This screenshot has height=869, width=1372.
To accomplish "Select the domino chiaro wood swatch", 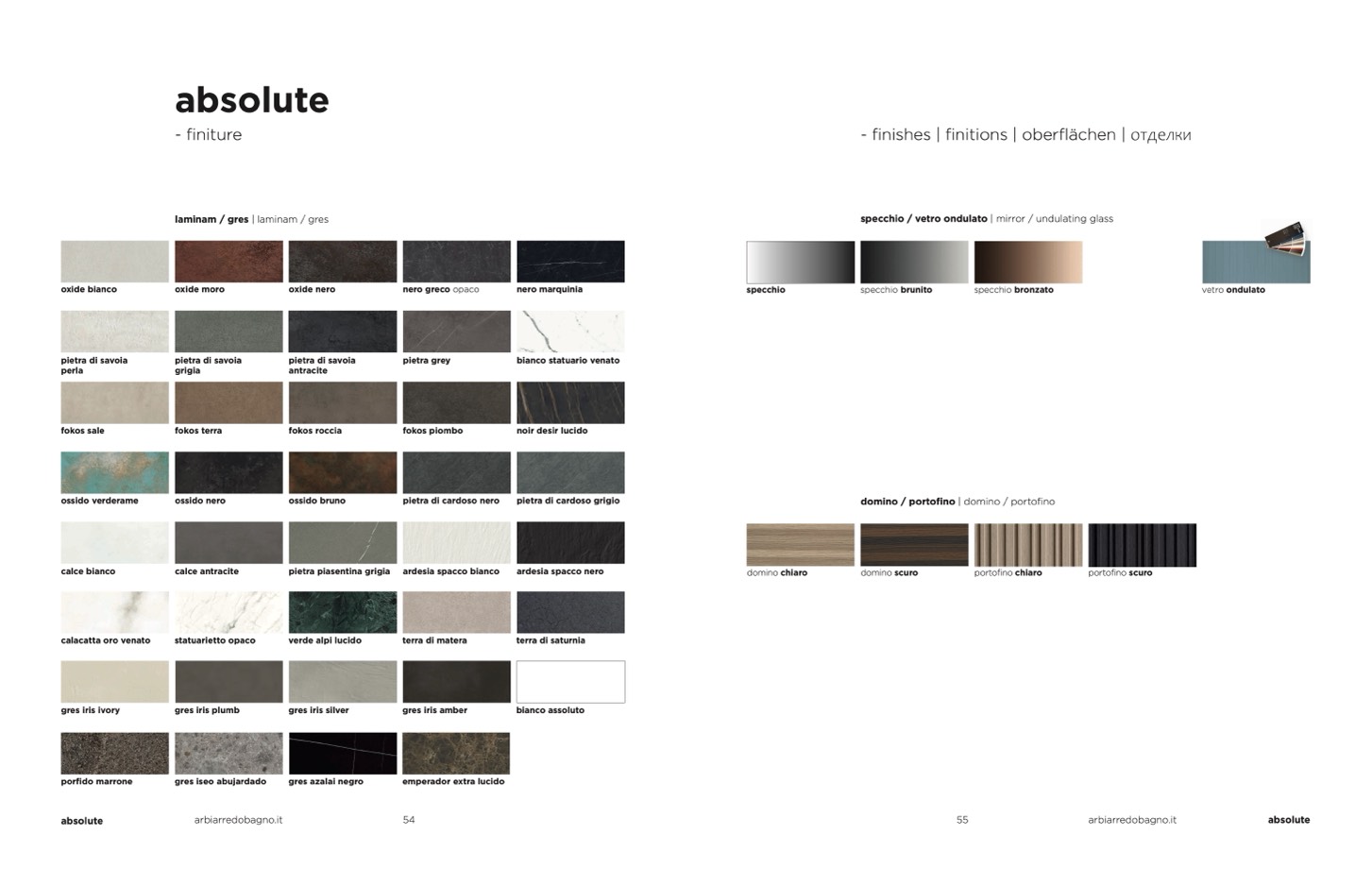I will point(800,545).
